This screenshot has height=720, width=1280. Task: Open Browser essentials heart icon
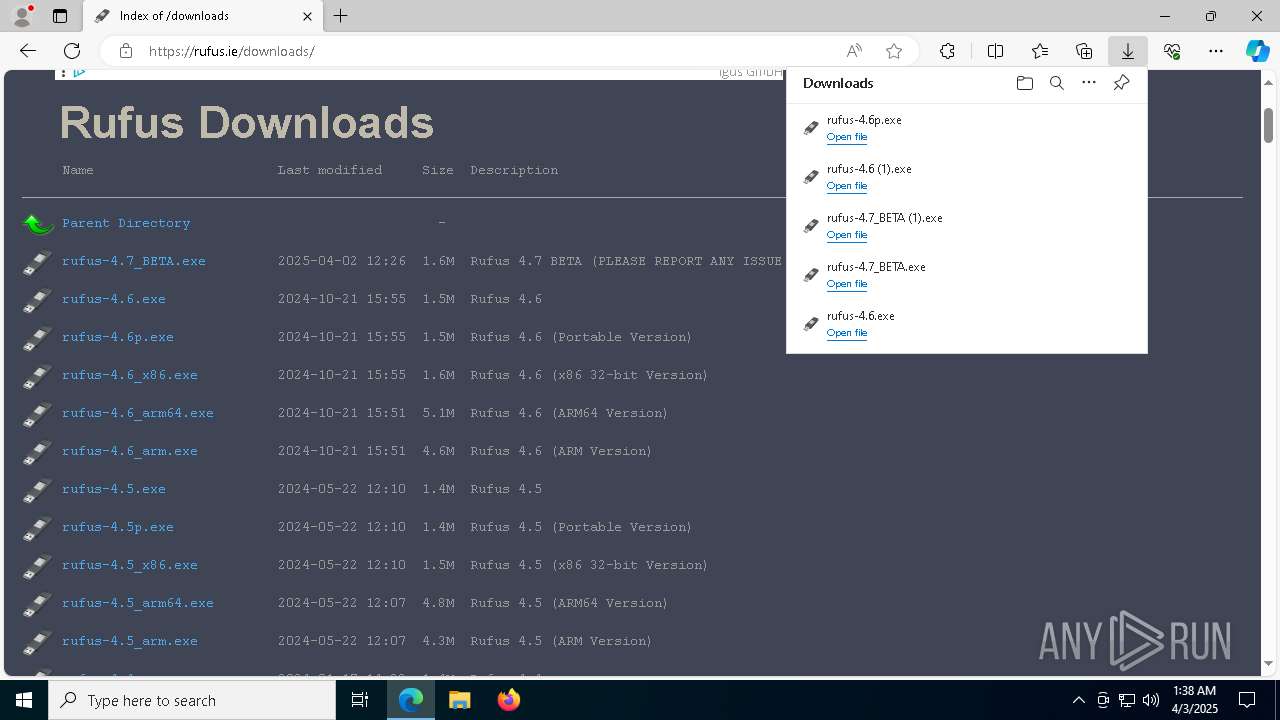tap(1172, 51)
